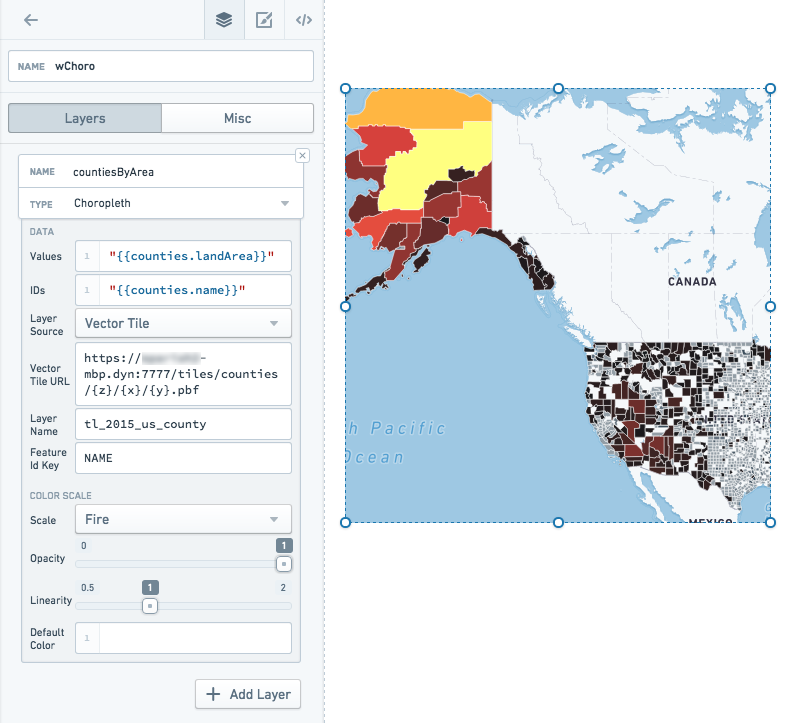Open the TYPE Choropleth dropdown

coord(161,203)
